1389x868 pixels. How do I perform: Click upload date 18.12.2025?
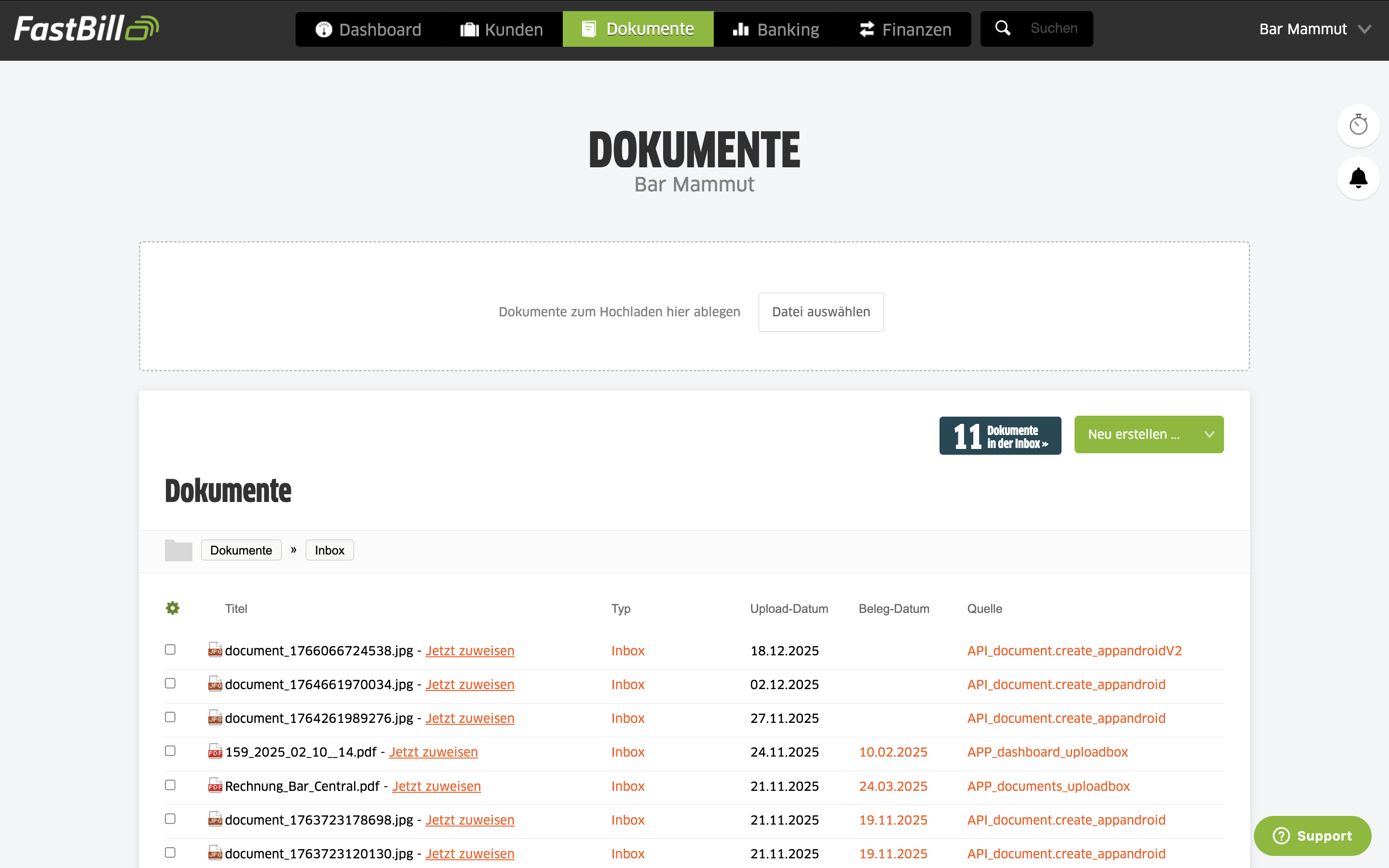coord(785,651)
